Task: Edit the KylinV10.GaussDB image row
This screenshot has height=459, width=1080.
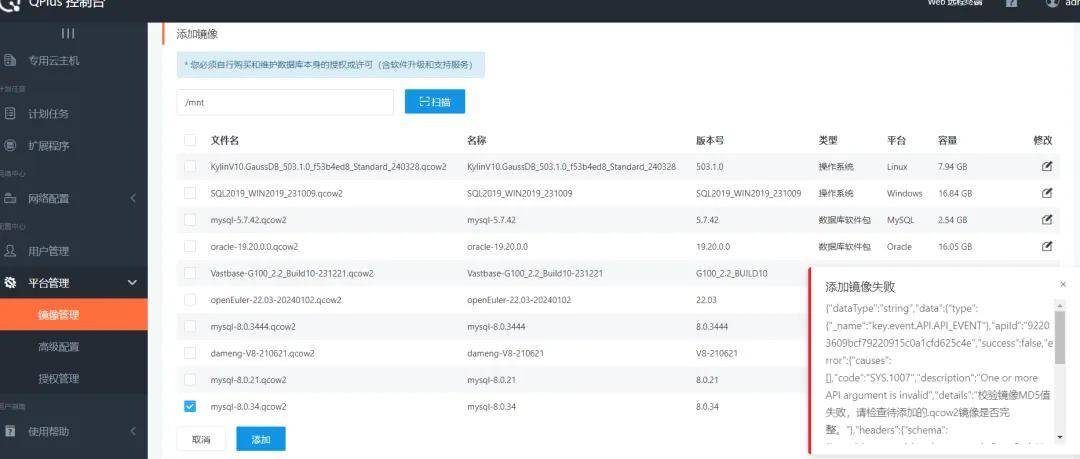Action: coord(1046,166)
